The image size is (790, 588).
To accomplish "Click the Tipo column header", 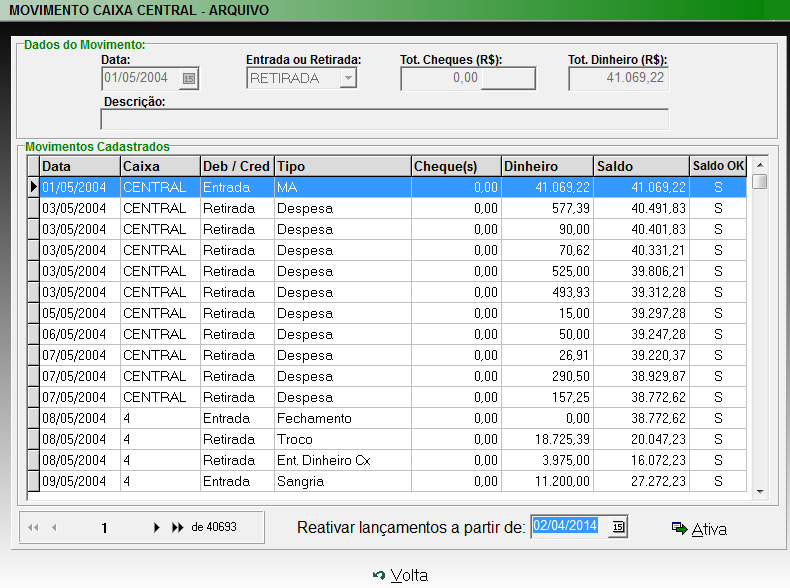I will coord(343,166).
